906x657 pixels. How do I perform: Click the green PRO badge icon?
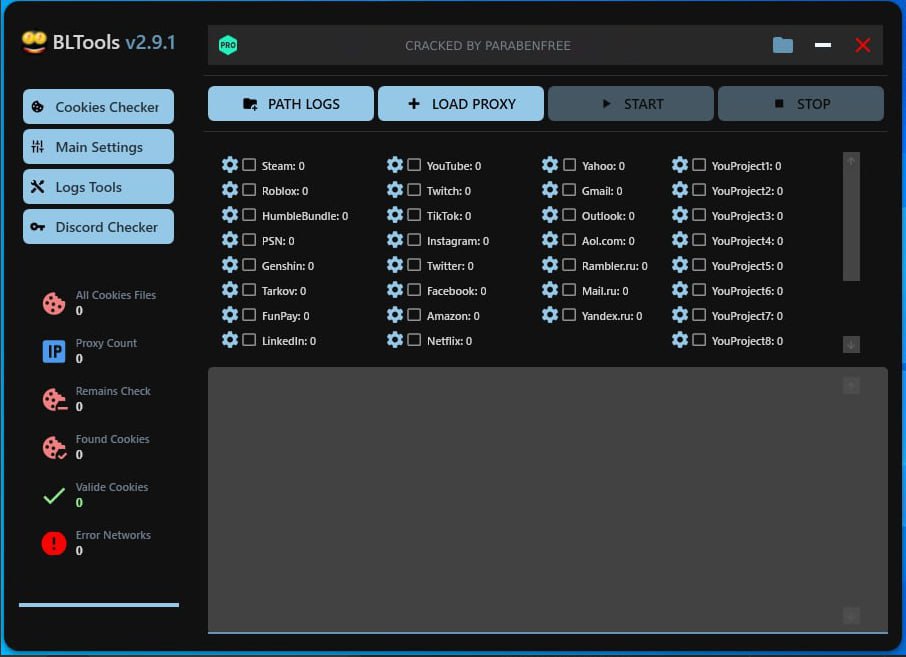click(228, 45)
